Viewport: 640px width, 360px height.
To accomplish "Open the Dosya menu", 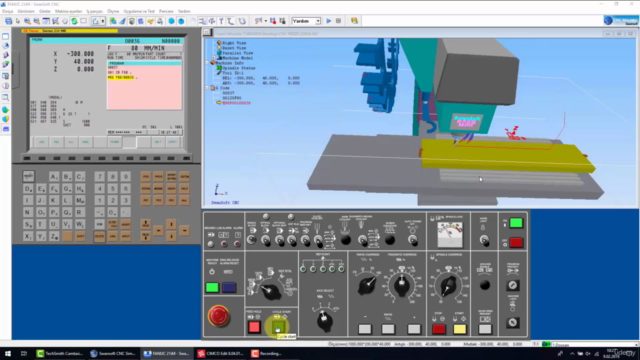I will tap(8, 11).
